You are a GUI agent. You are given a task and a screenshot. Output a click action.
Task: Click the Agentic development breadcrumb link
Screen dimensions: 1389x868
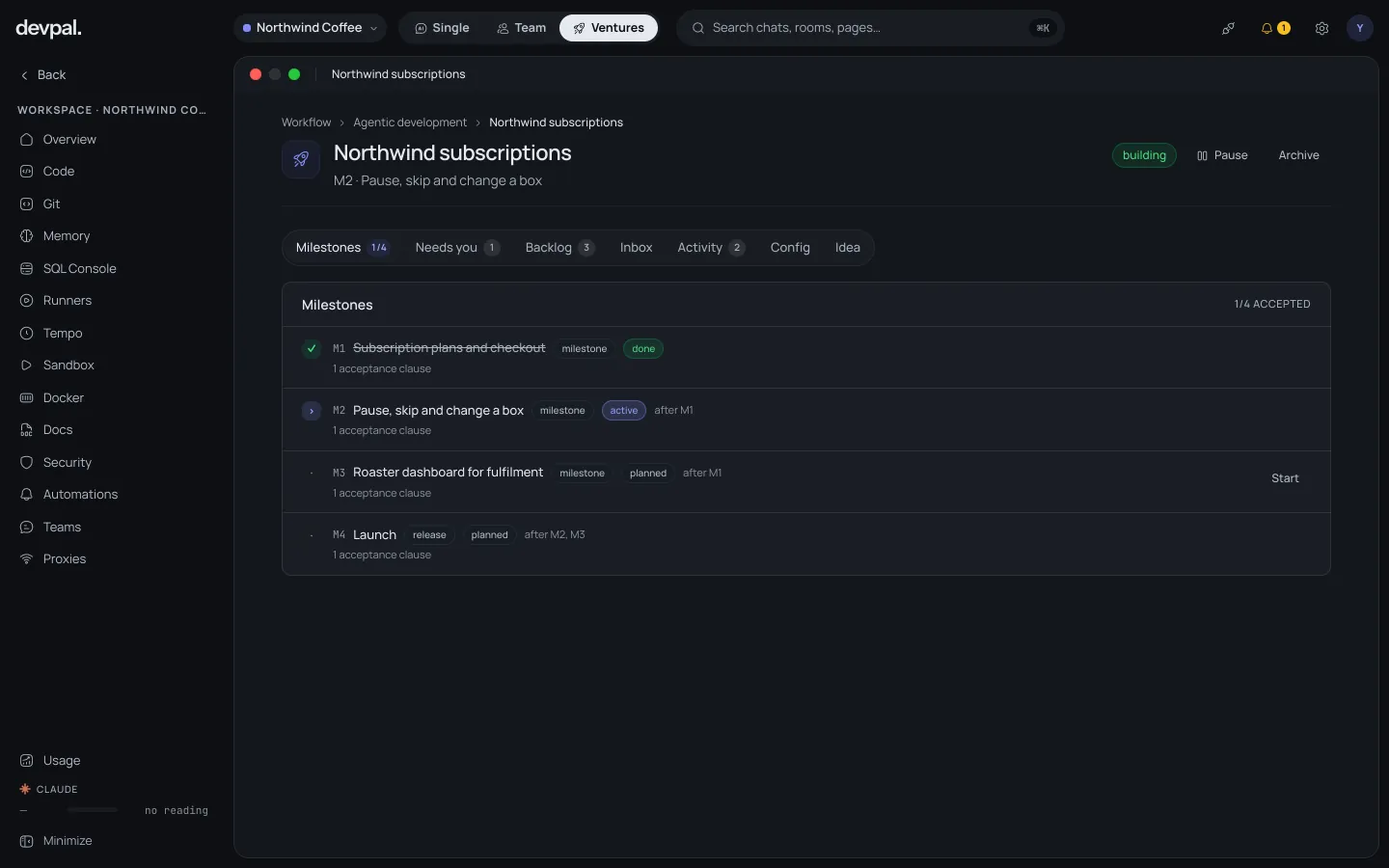tap(410, 122)
